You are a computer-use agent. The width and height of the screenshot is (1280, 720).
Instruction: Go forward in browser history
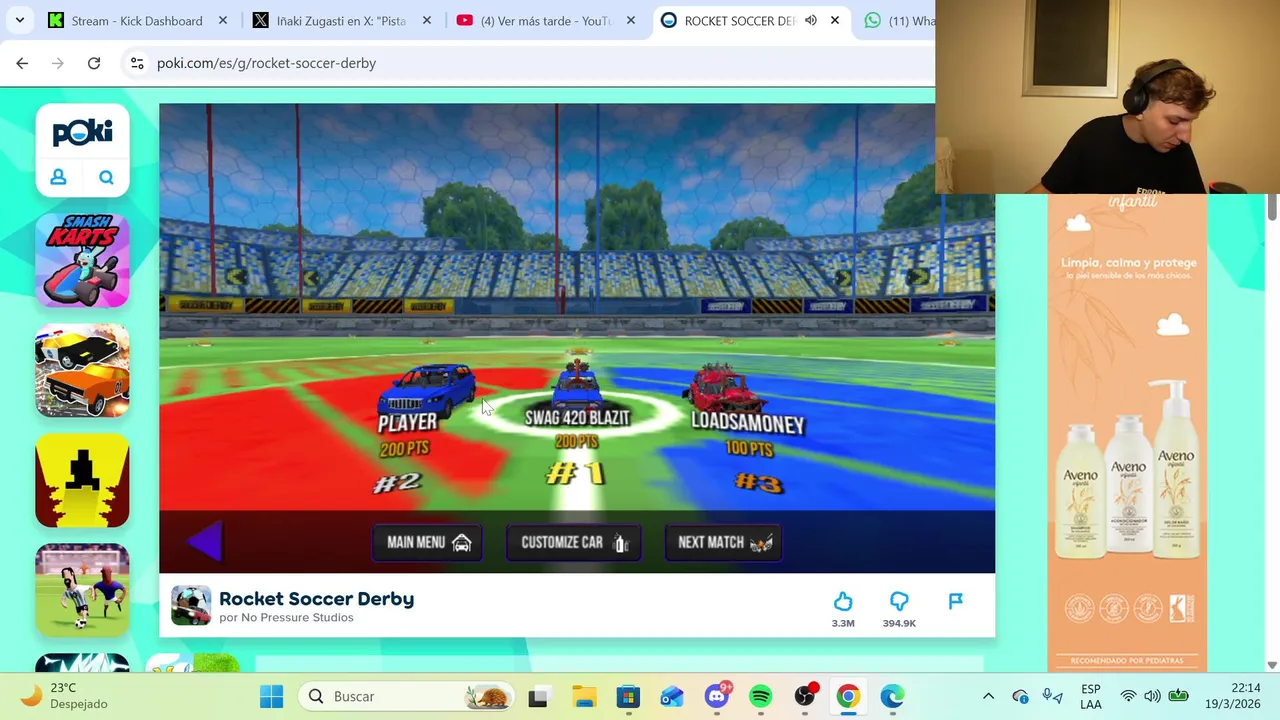coord(58,63)
